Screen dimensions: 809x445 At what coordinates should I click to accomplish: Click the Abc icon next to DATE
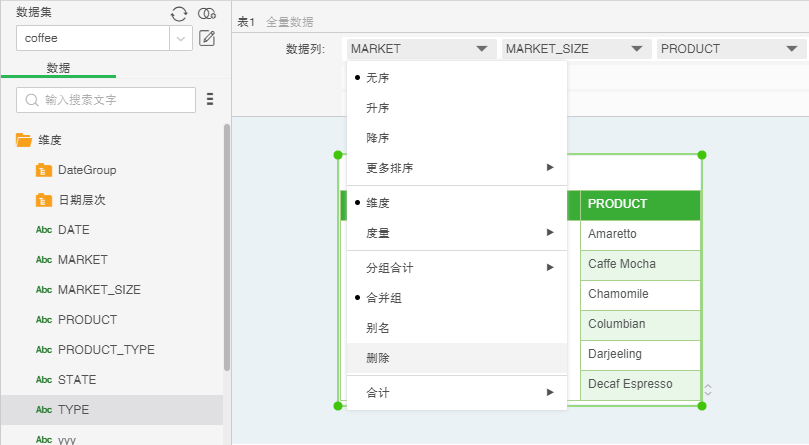click(x=44, y=230)
